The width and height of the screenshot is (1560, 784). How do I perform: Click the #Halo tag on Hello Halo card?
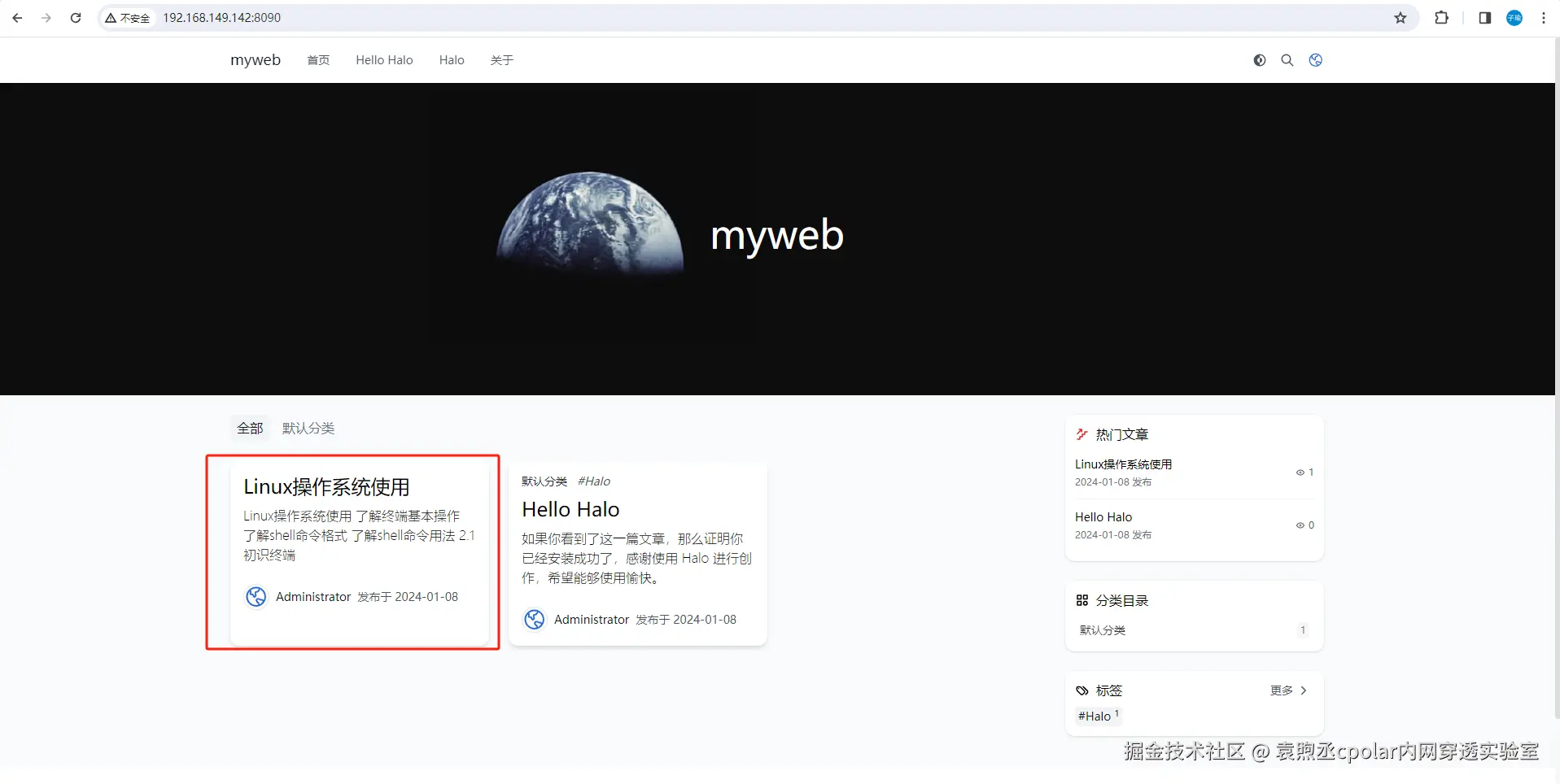[594, 481]
